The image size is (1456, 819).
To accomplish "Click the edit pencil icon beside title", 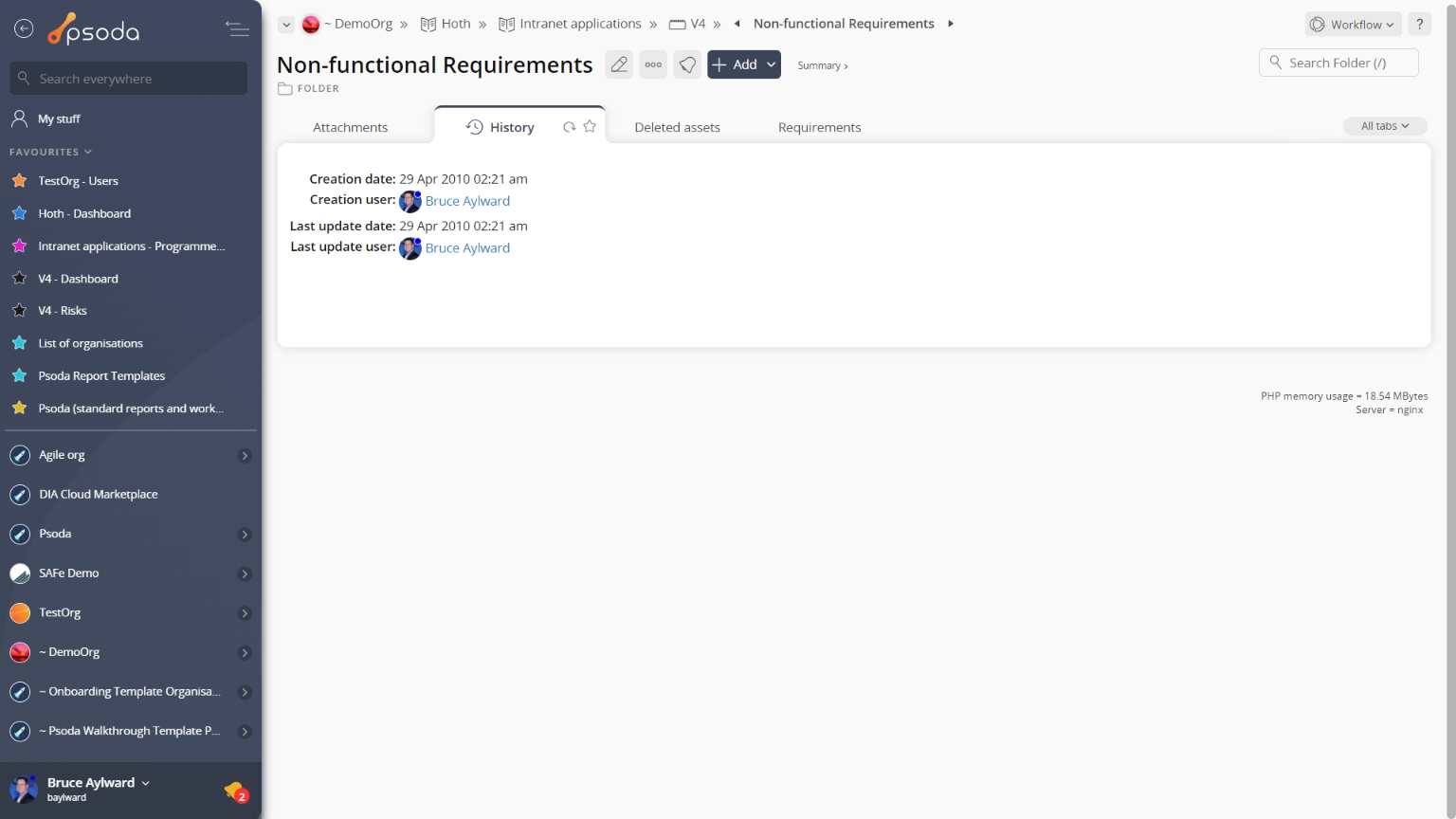I will pyautogui.click(x=619, y=64).
